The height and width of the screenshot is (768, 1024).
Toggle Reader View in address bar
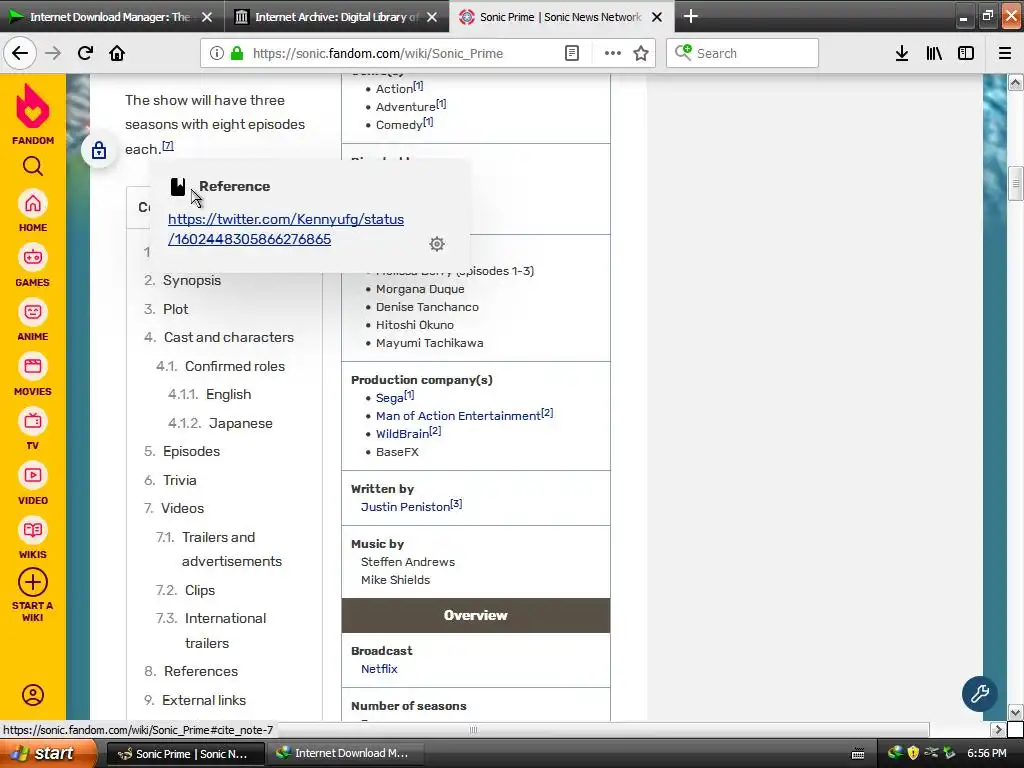(571, 53)
